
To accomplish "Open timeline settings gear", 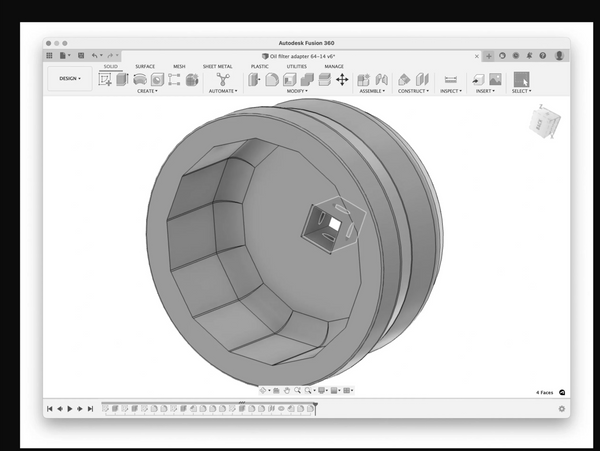I will (561, 409).
